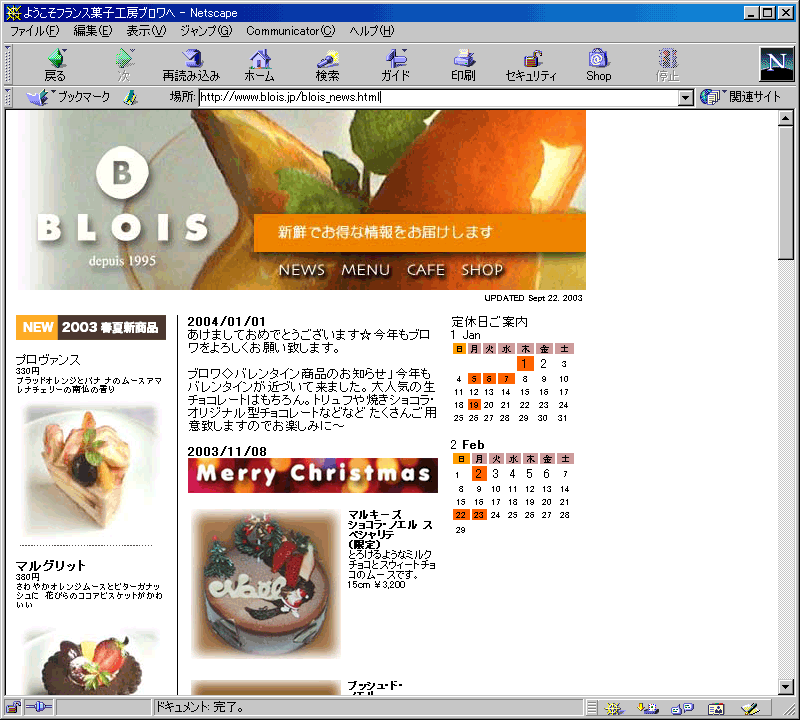Click the マルグリット chocolate tart thumbnail
Image resolution: width=800 pixels, height=720 pixels.
point(91,662)
